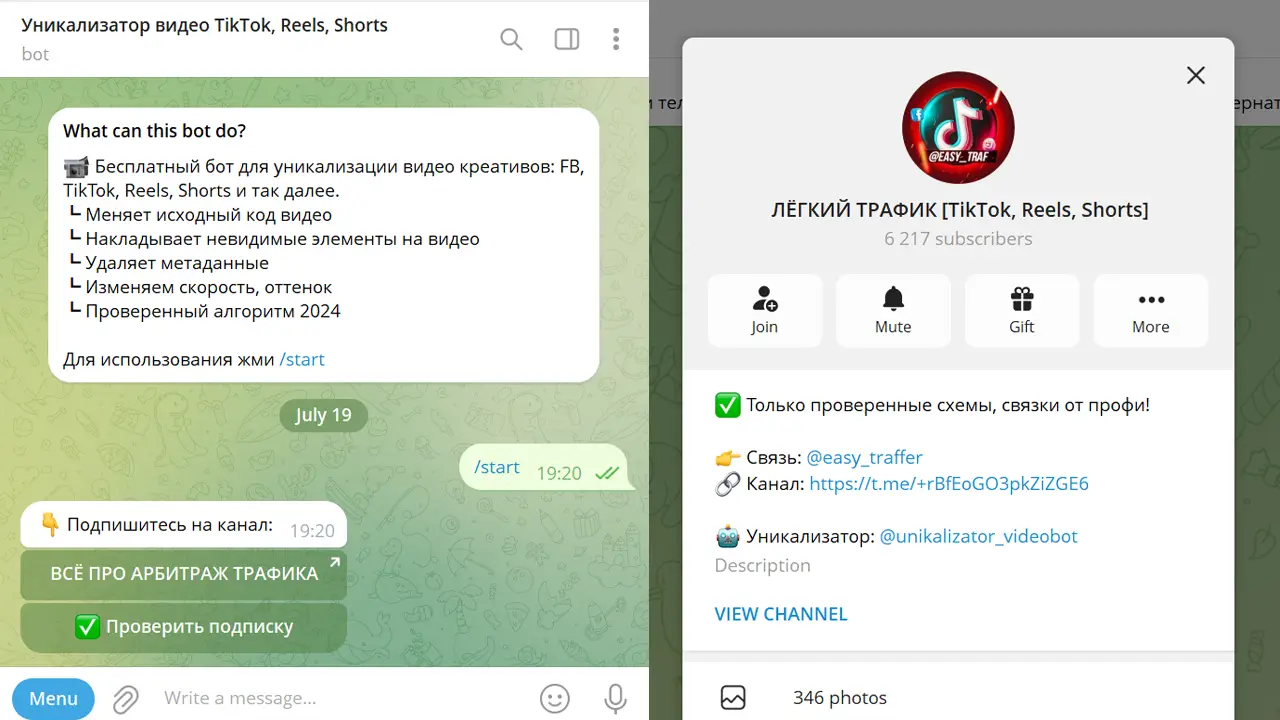Click the "Изменяем скорость, оттенок" line
The height and width of the screenshot is (720, 1280).
[x=209, y=287]
